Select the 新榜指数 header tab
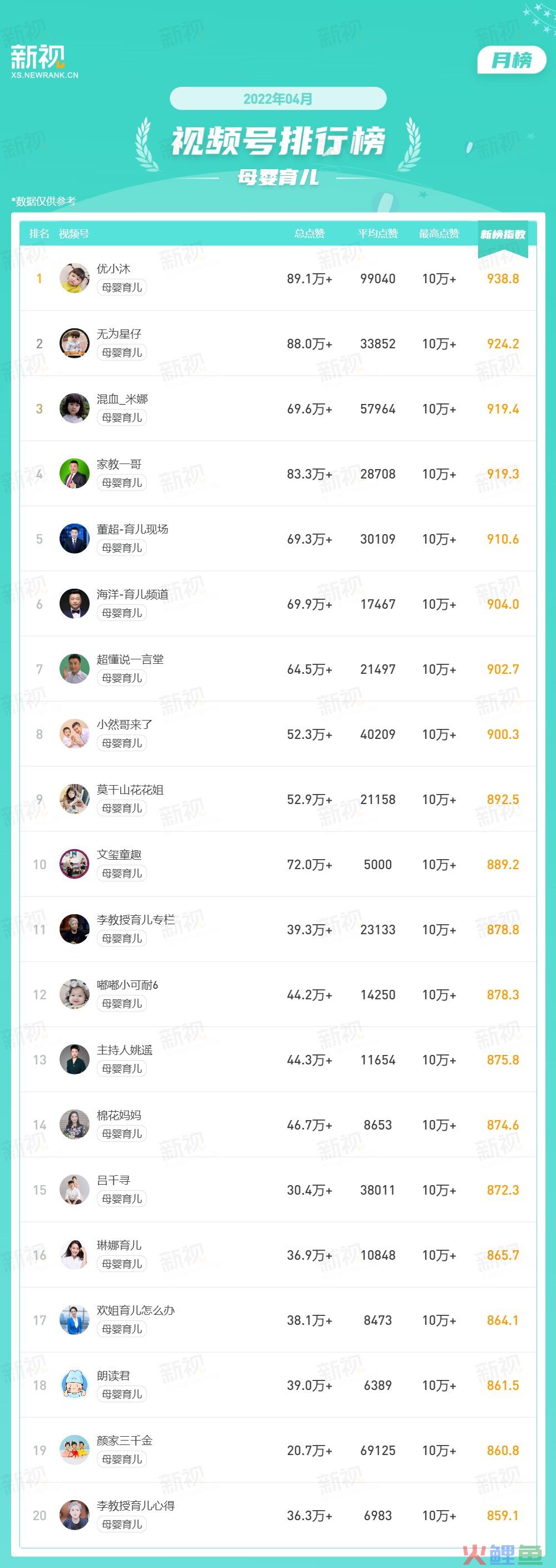The width and height of the screenshot is (556, 1568). pos(503,234)
